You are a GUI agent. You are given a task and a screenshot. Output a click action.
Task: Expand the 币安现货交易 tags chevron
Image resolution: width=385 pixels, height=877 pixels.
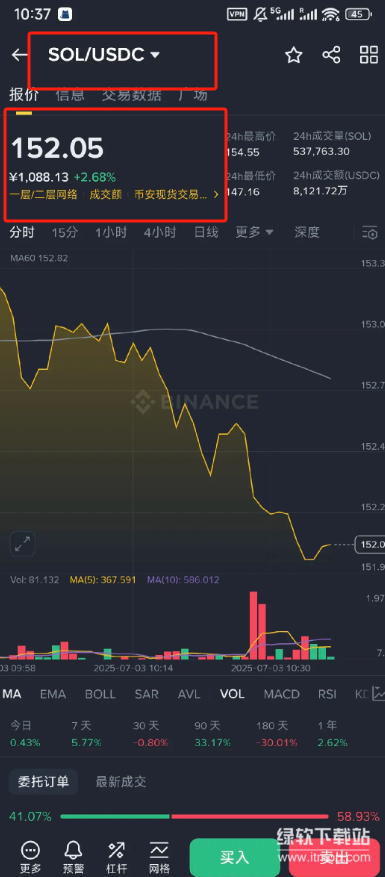pos(216,195)
